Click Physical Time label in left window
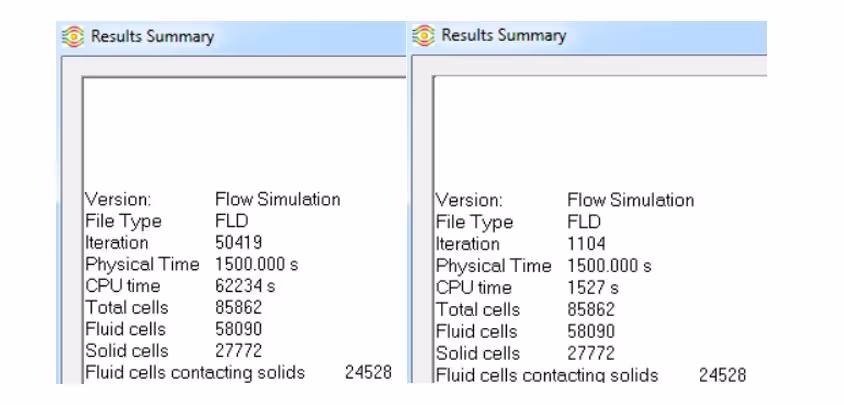Viewport: 844px width, 405px height. click(x=142, y=264)
